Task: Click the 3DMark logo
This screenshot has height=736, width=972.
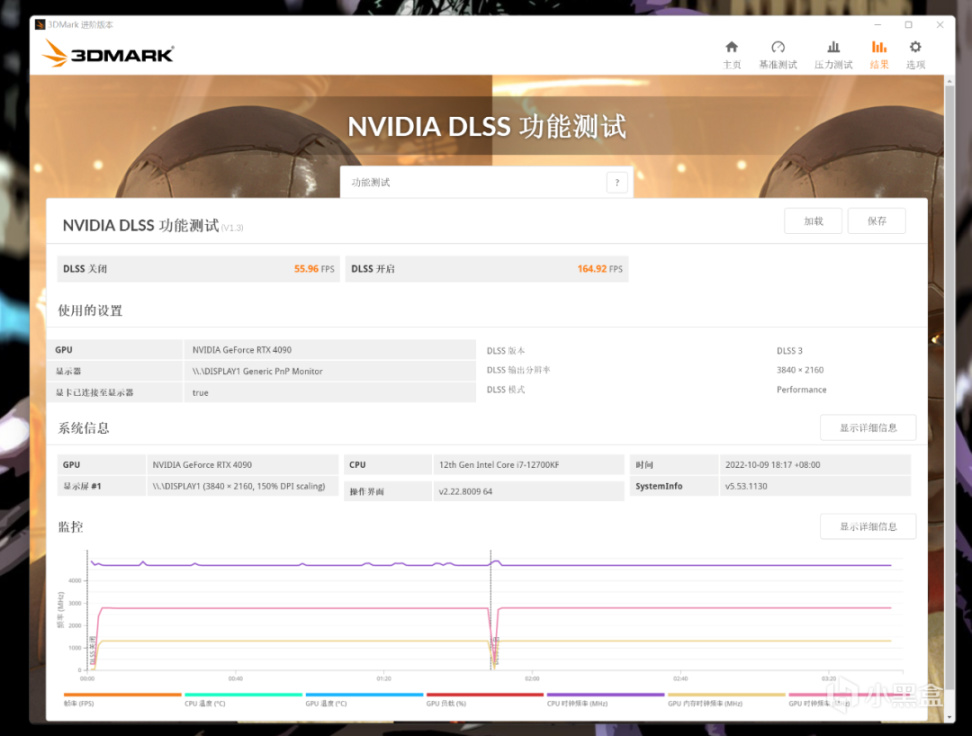Action: (108, 54)
